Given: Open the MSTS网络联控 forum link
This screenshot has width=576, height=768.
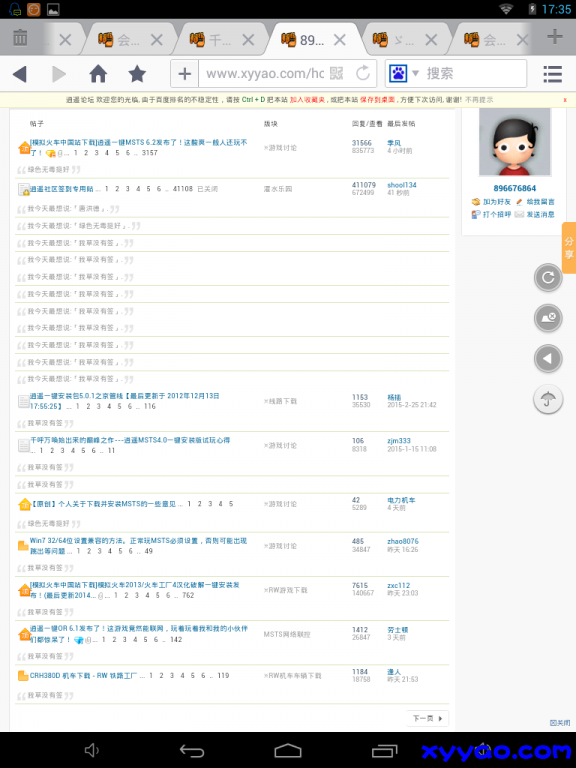Looking at the screenshot, I should 287,634.
